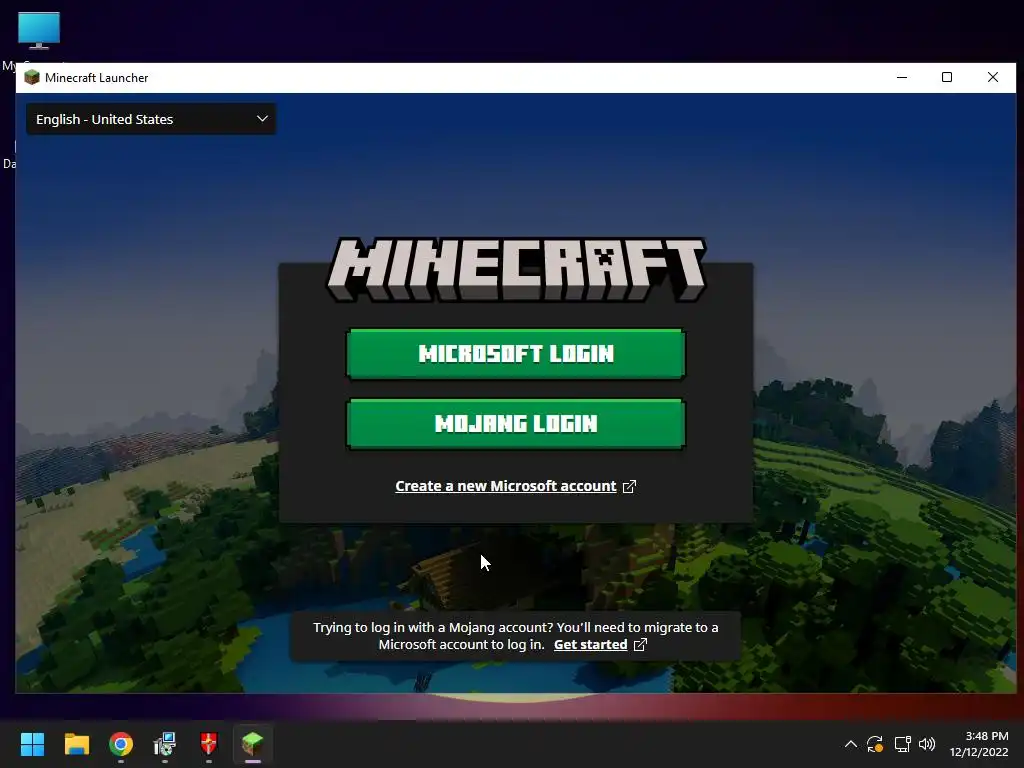Close the Minecraft Launcher window

tap(993, 78)
